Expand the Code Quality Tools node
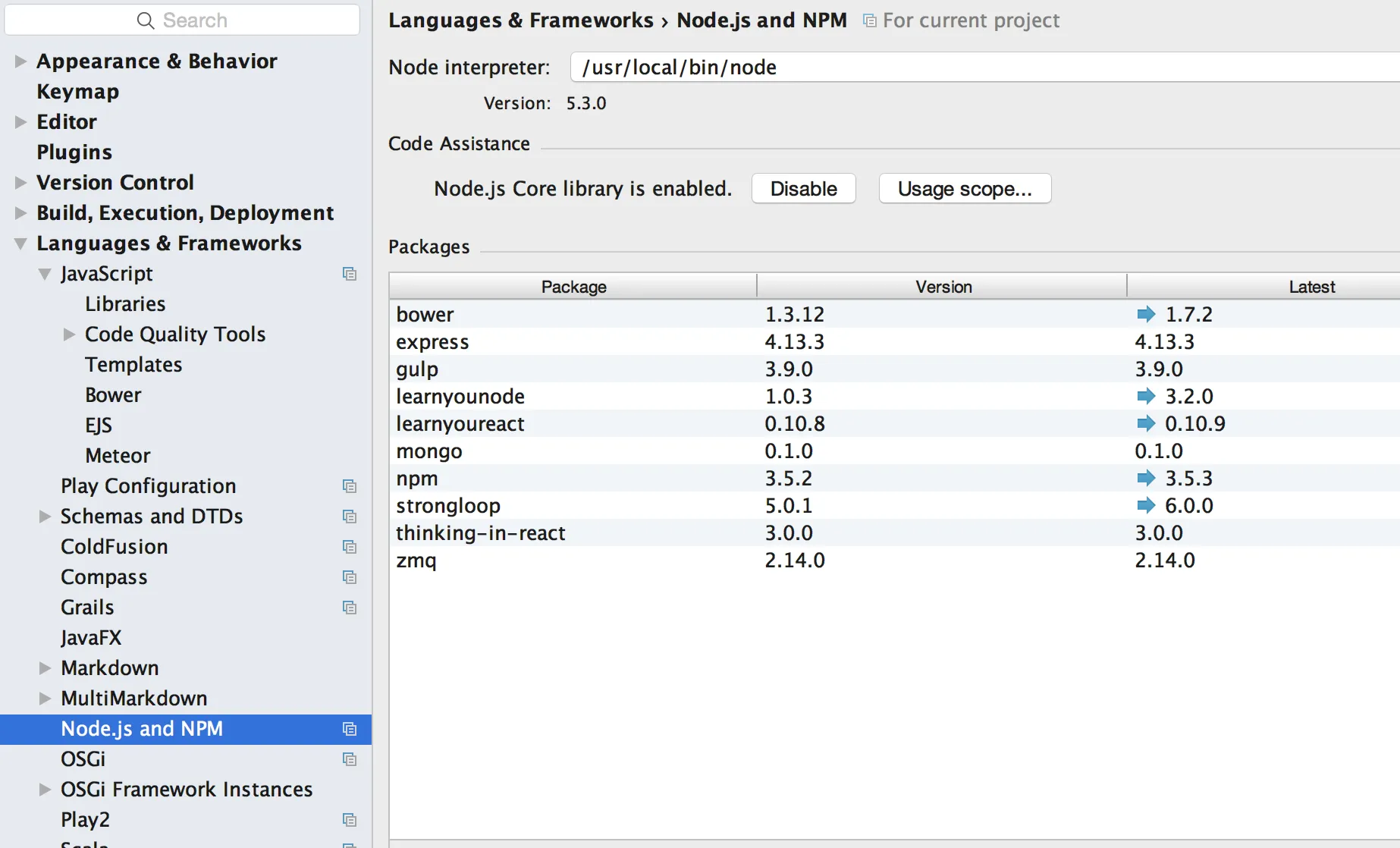The width and height of the screenshot is (1400, 848). tap(69, 334)
